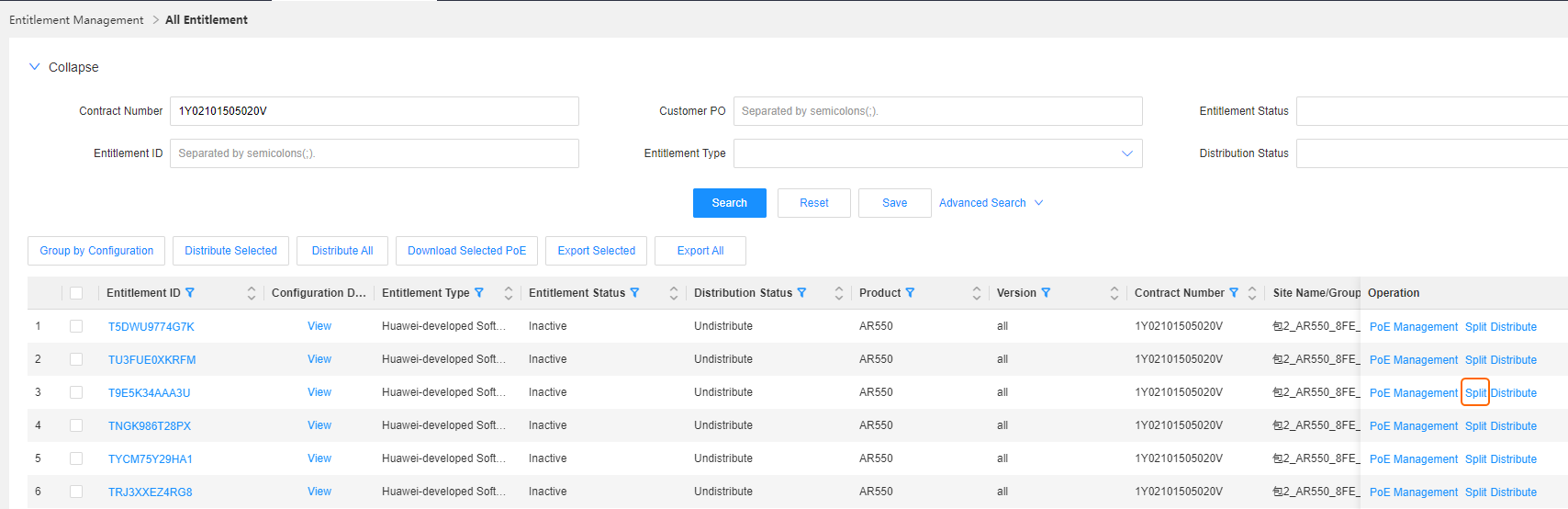Screen dimensions: 1568x509
Task: Filter the Contract Number column
Action: point(1234,293)
